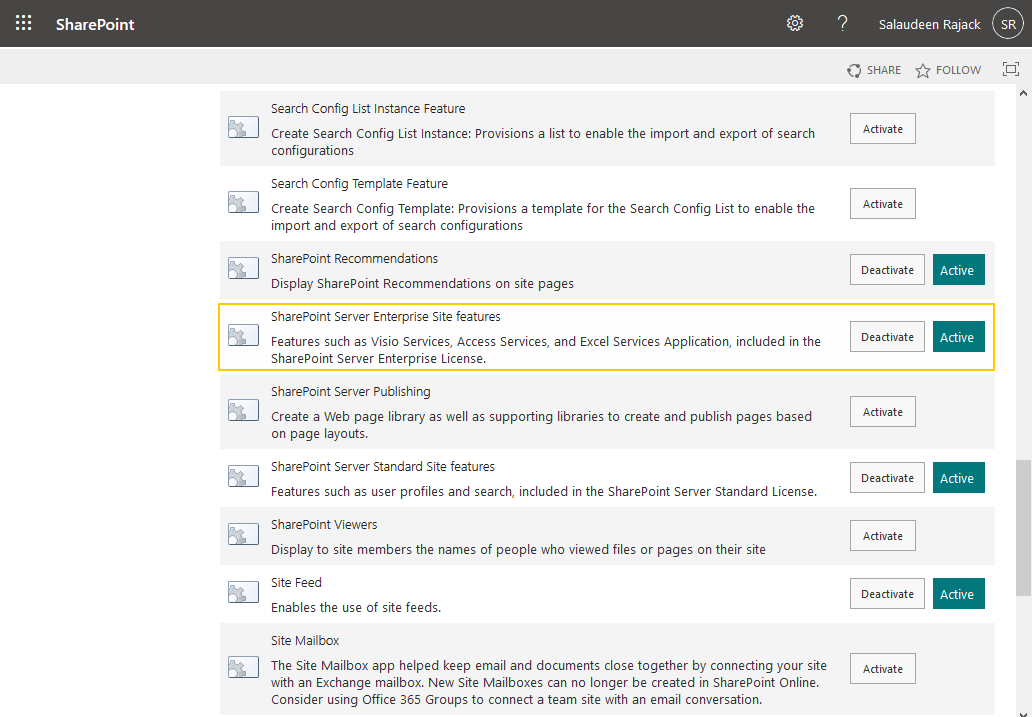
Task: Open the SR account avatar
Action: pyautogui.click(x=1008, y=24)
